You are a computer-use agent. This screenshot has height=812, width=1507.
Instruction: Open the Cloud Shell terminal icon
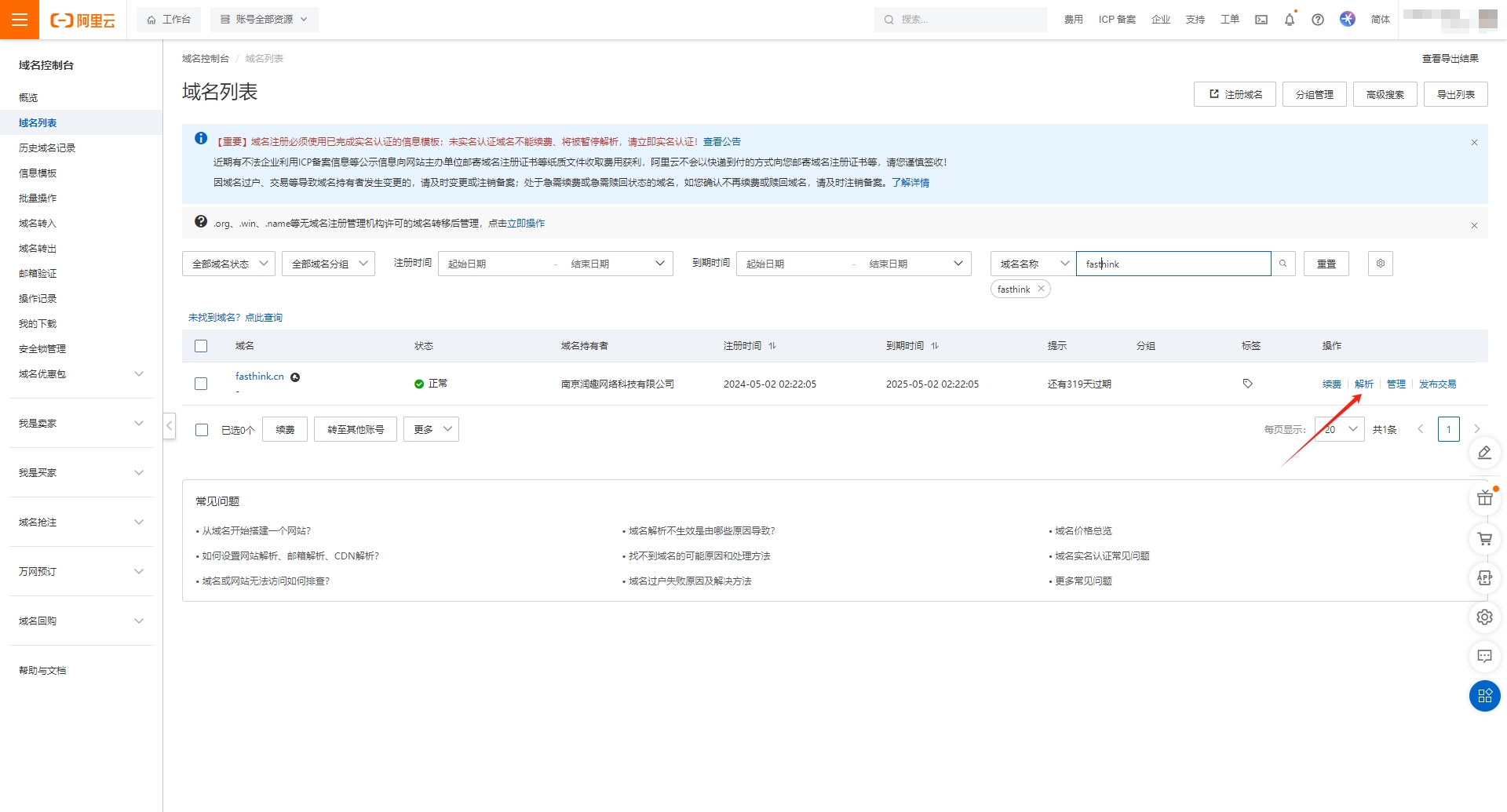(x=1261, y=20)
